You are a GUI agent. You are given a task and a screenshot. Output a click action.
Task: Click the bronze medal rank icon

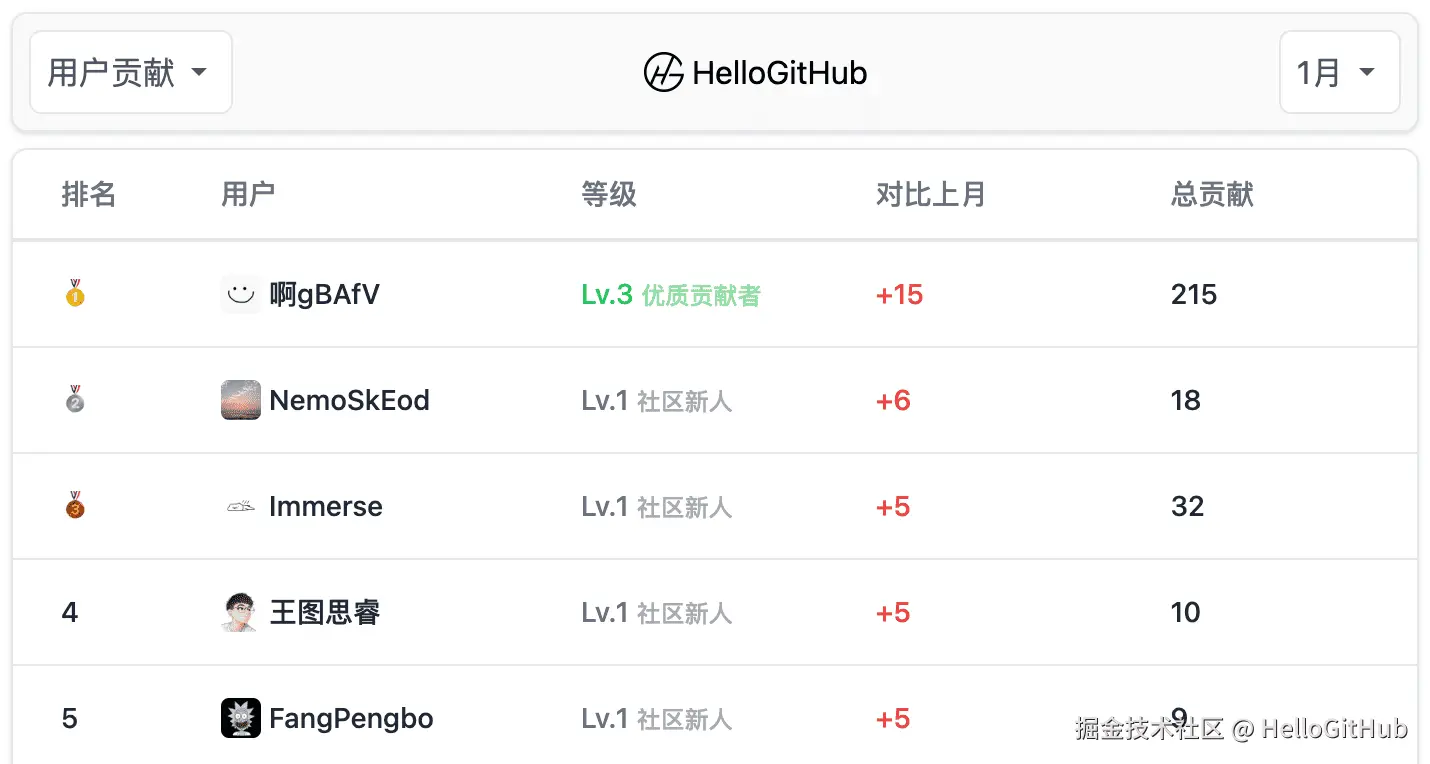click(x=75, y=506)
